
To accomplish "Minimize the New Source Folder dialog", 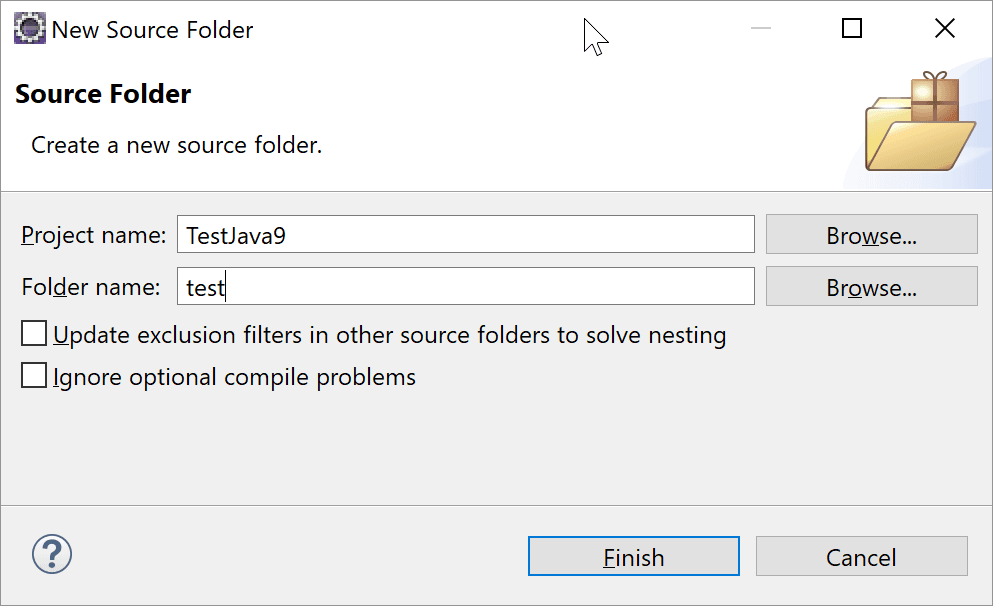I will pos(760,28).
